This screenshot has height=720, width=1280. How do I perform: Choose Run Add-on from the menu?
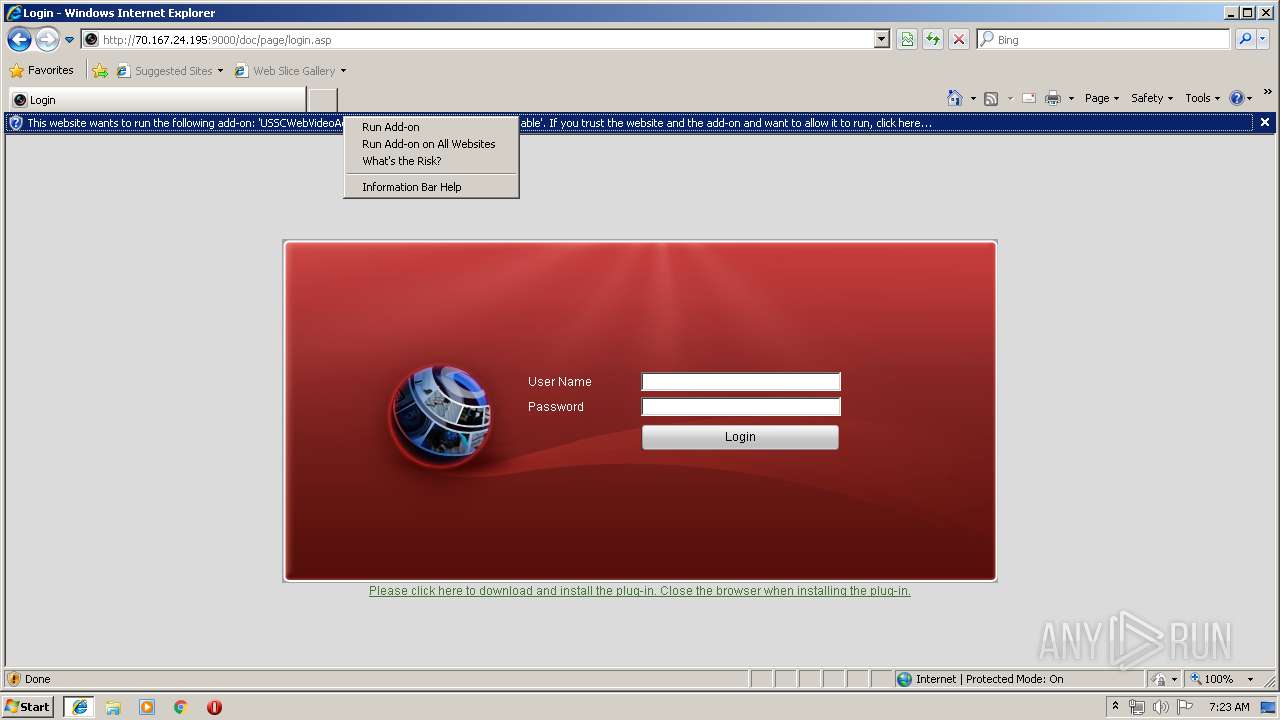click(x=431, y=127)
